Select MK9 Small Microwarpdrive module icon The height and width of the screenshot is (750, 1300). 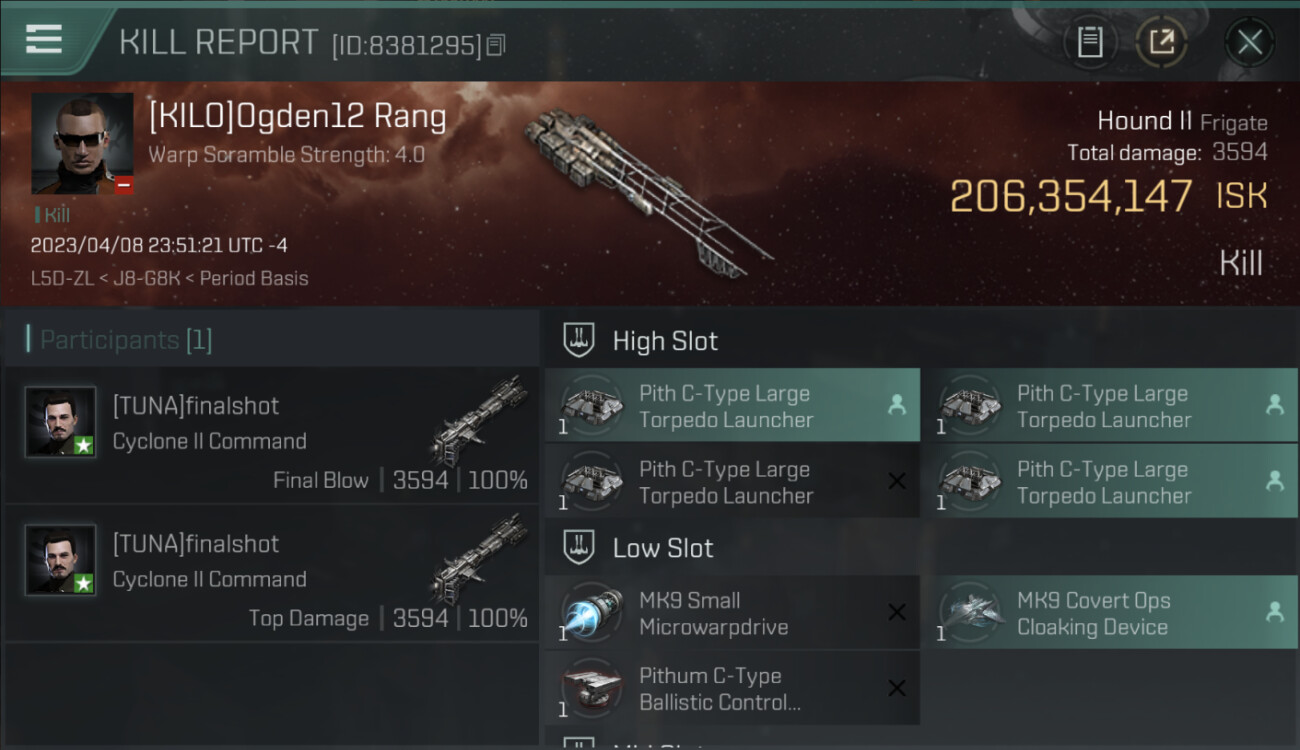click(590, 613)
